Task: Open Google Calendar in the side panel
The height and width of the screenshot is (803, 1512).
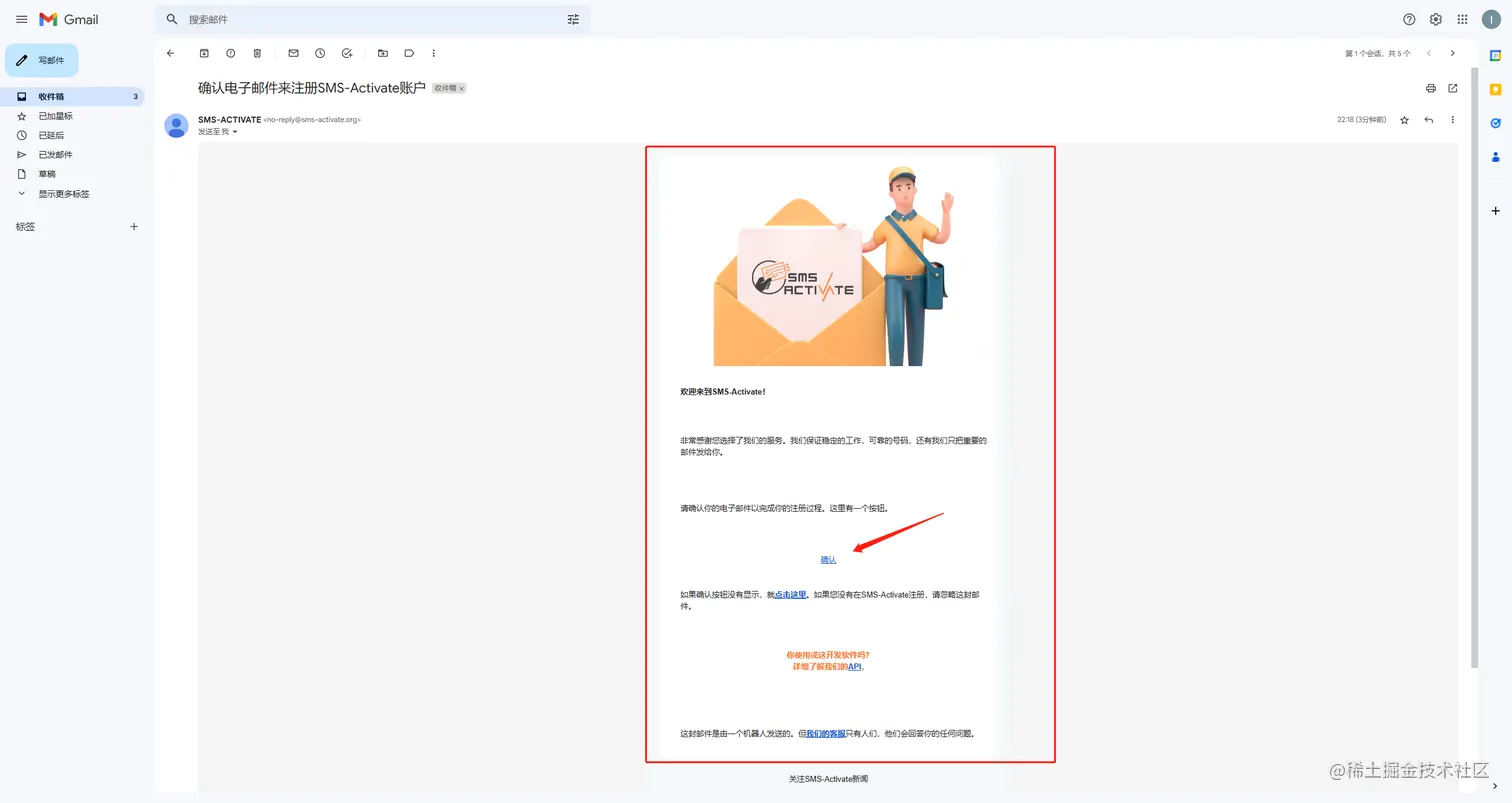Action: (x=1495, y=55)
